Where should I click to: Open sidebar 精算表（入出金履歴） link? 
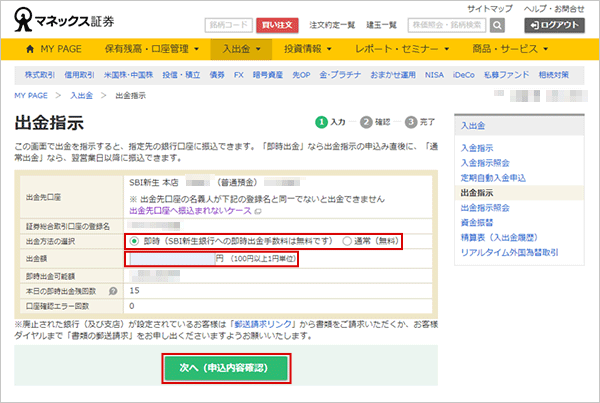499,238
